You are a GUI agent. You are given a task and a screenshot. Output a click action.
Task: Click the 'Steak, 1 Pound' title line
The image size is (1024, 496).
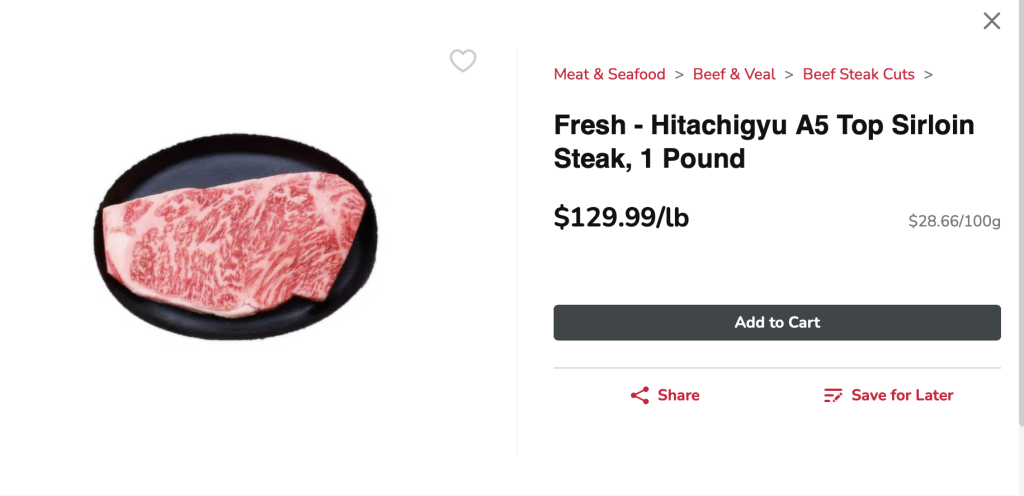649,158
